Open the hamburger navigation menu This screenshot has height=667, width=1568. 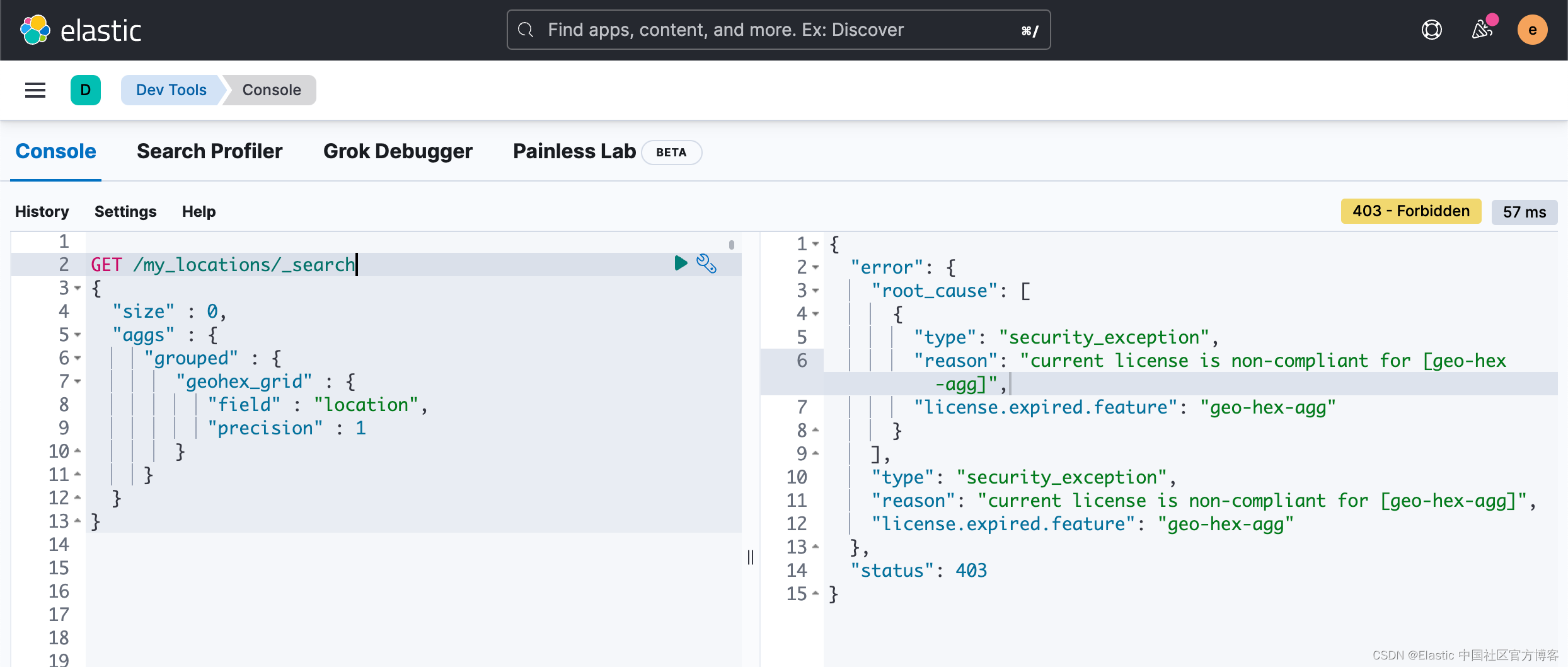click(x=35, y=90)
